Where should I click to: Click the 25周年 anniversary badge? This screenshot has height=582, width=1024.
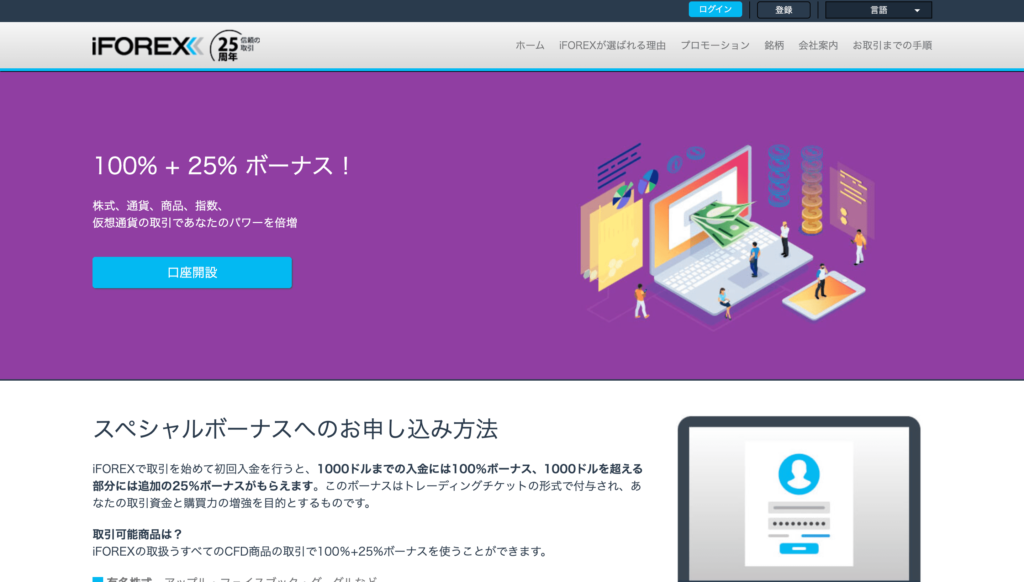234,46
